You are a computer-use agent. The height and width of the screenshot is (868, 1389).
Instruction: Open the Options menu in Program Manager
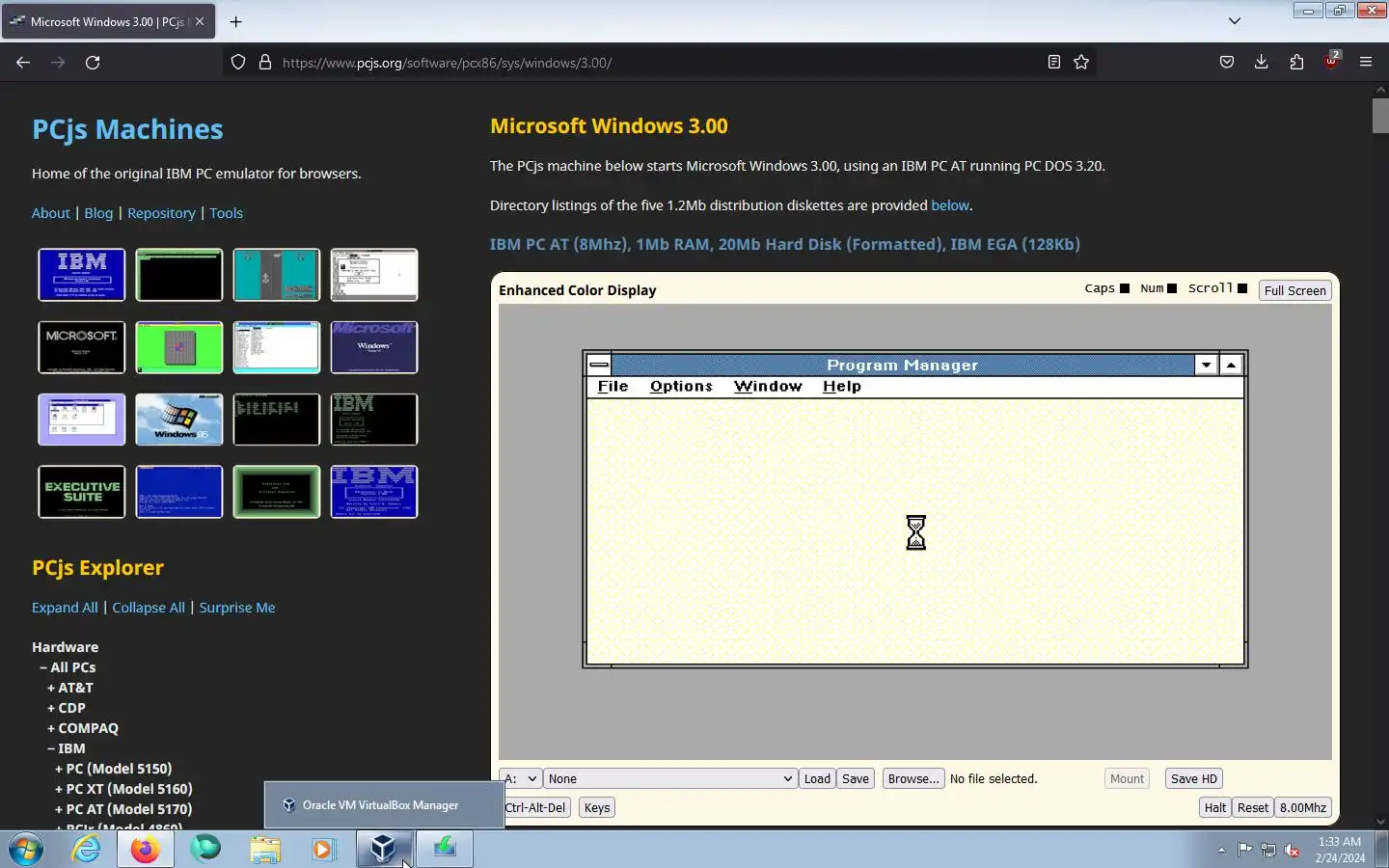681,386
